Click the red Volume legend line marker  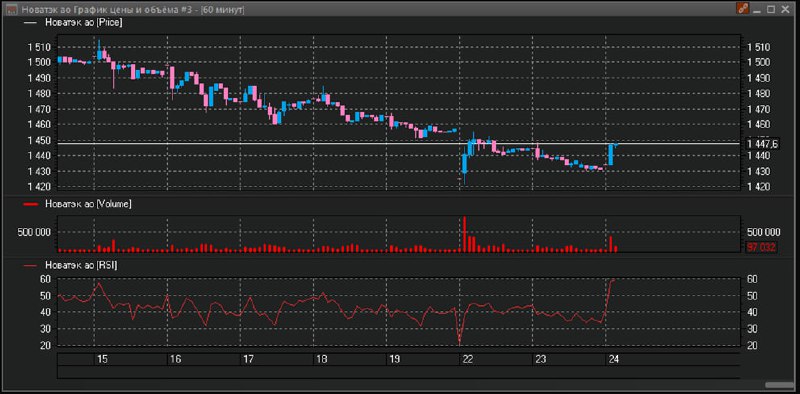31,204
